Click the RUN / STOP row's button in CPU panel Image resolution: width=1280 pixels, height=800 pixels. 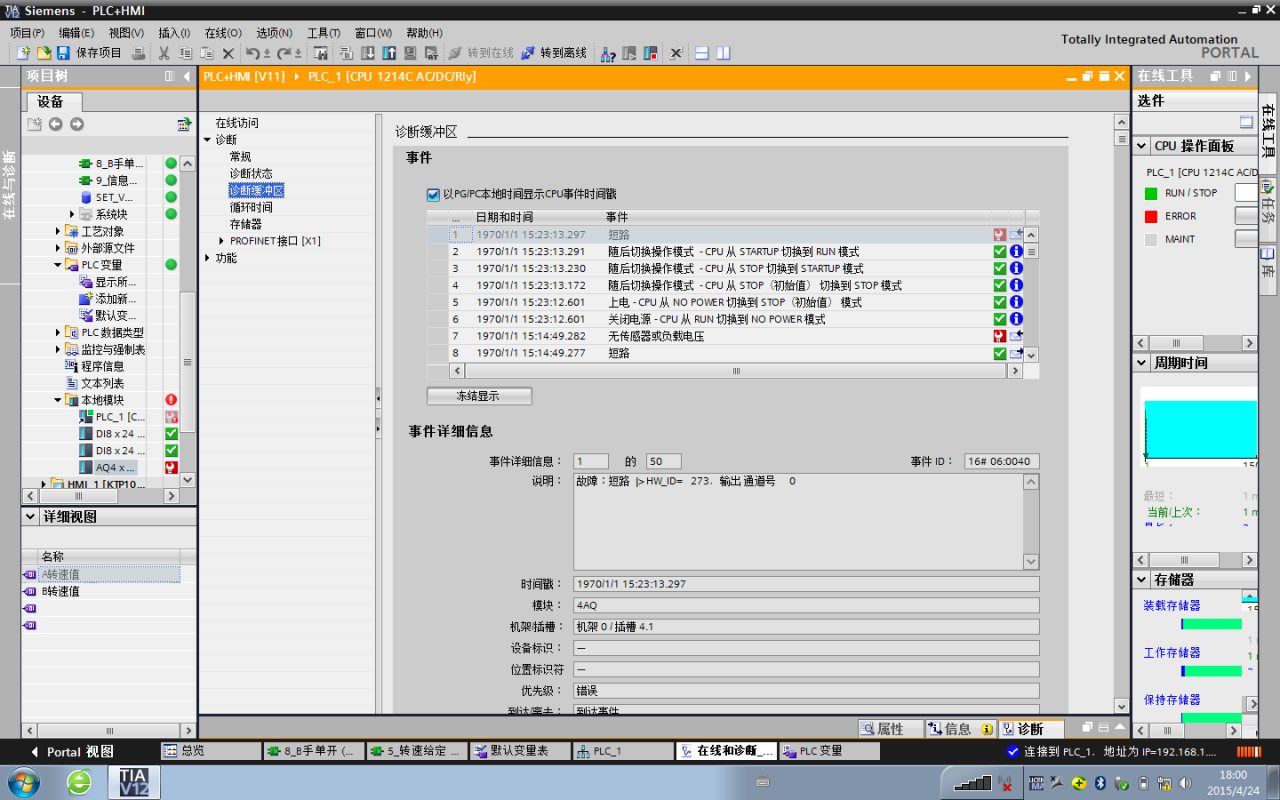click(x=1246, y=193)
